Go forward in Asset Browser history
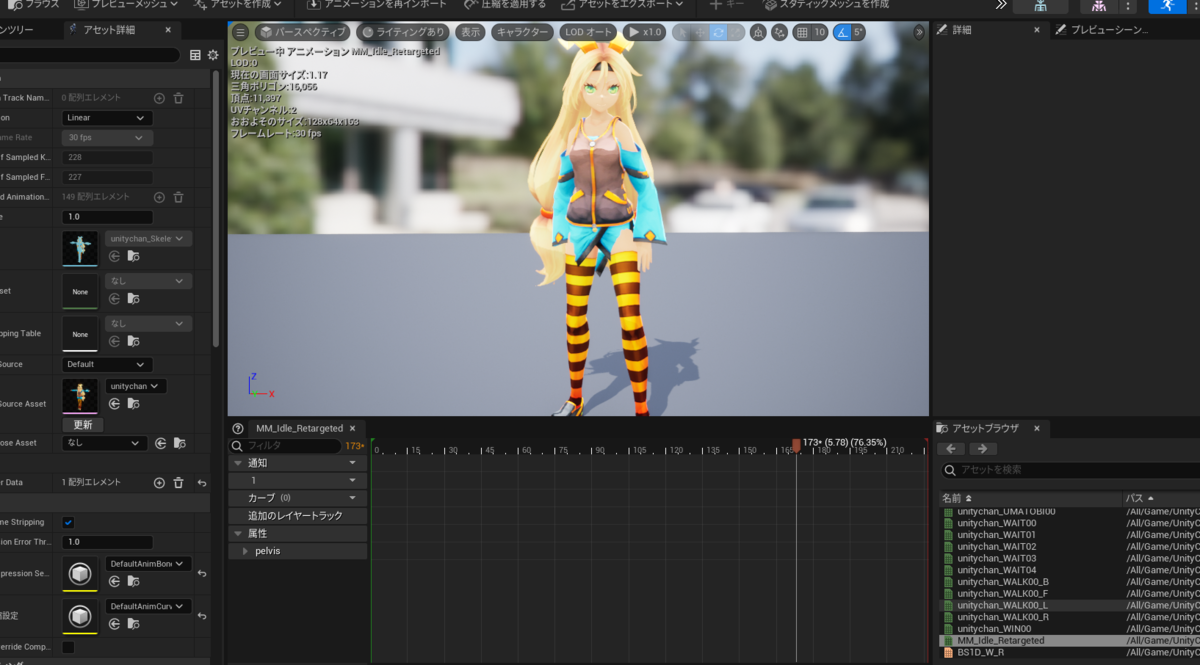 tap(984, 449)
